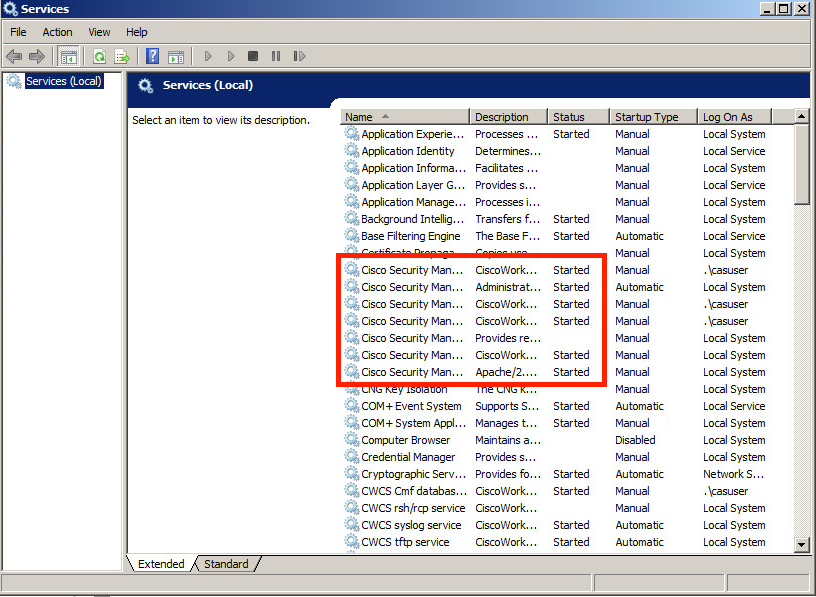The image size is (816, 597).
Task: Click the Export List toolbar icon
Action: (x=122, y=56)
